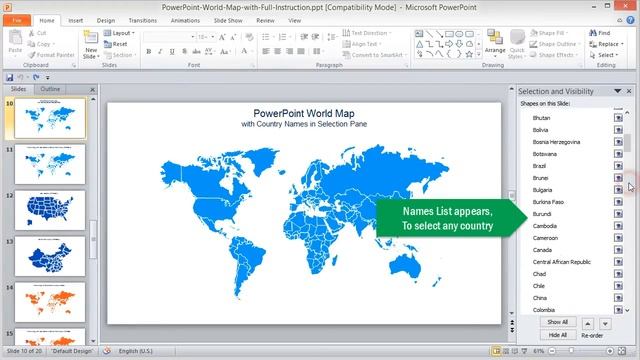Open the font name combo box
The width and height of the screenshot is (640, 360).
tap(169, 37)
